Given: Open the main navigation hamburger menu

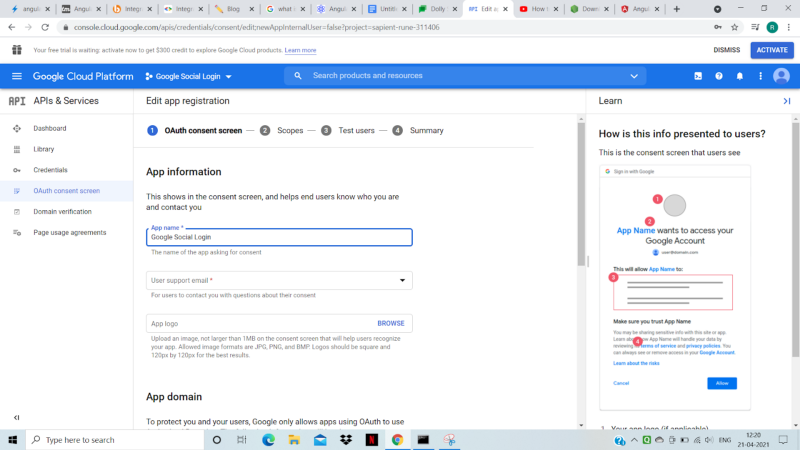Looking at the screenshot, I should tap(17, 76).
